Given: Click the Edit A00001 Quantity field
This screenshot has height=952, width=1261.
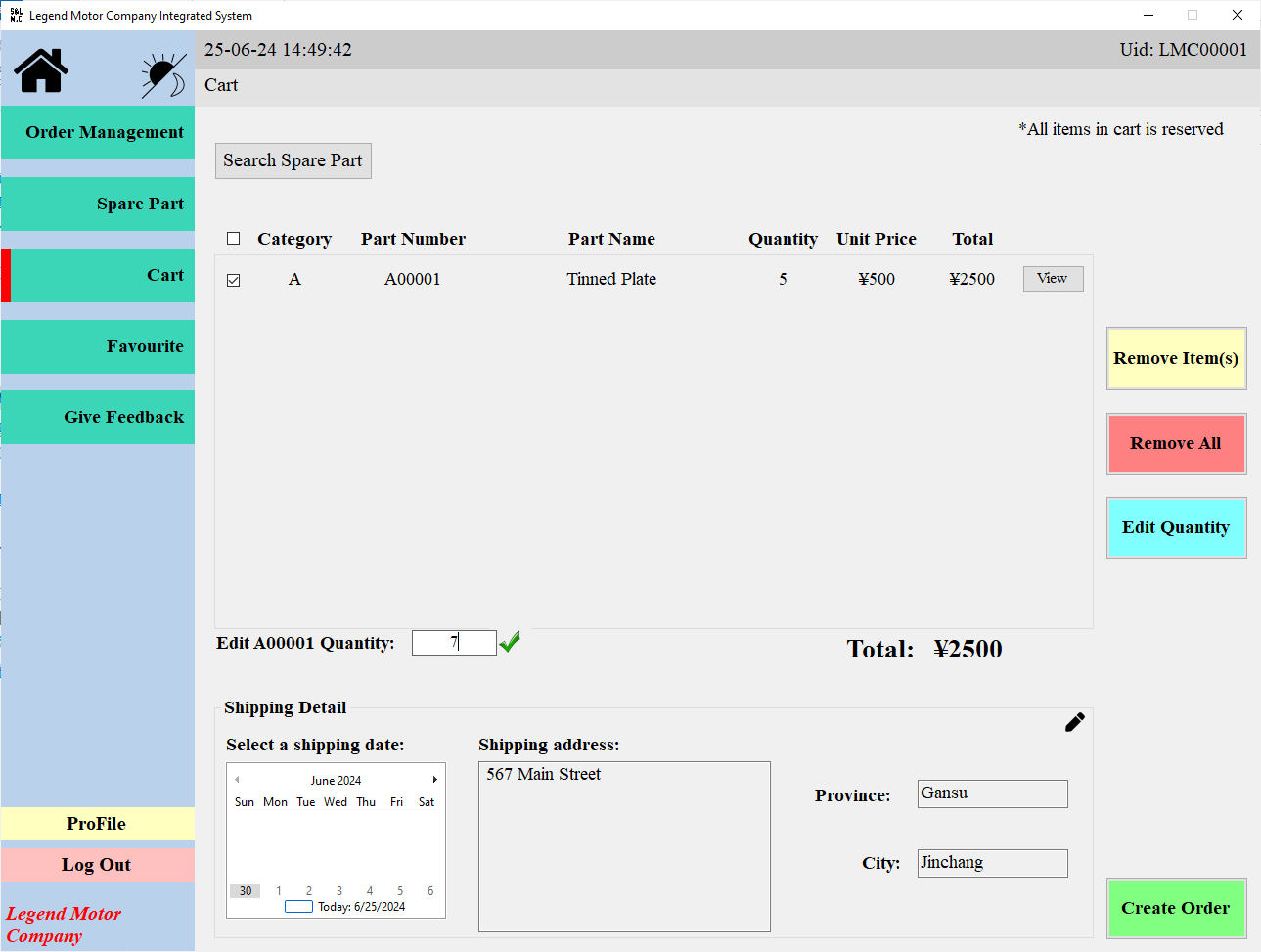Looking at the screenshot, I should coord(454,643).
